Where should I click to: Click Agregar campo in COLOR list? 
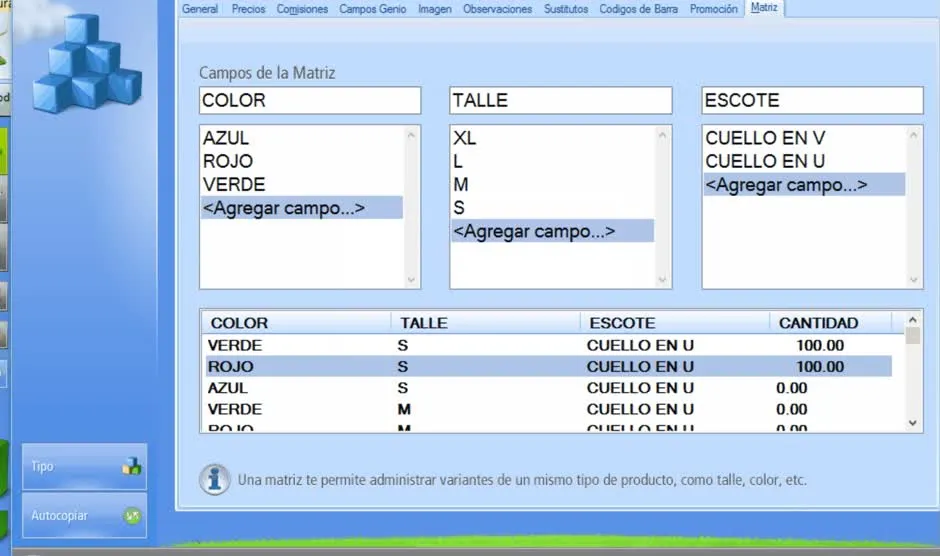[x=302, y=208]
